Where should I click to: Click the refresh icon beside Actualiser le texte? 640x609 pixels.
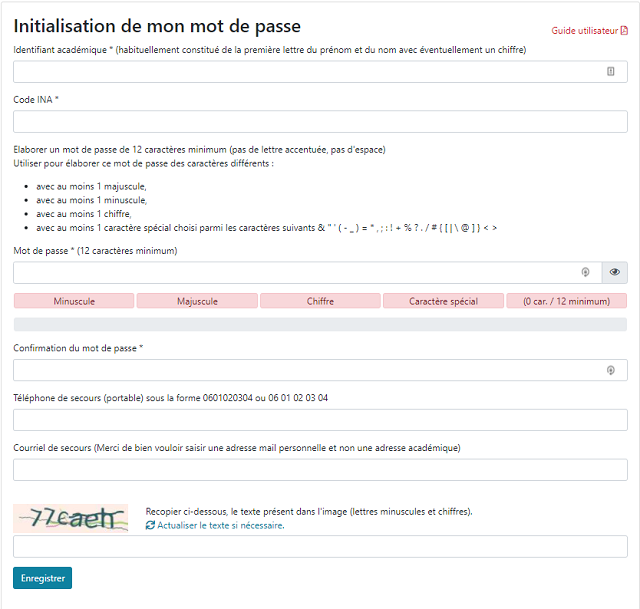tap(150, 525)
